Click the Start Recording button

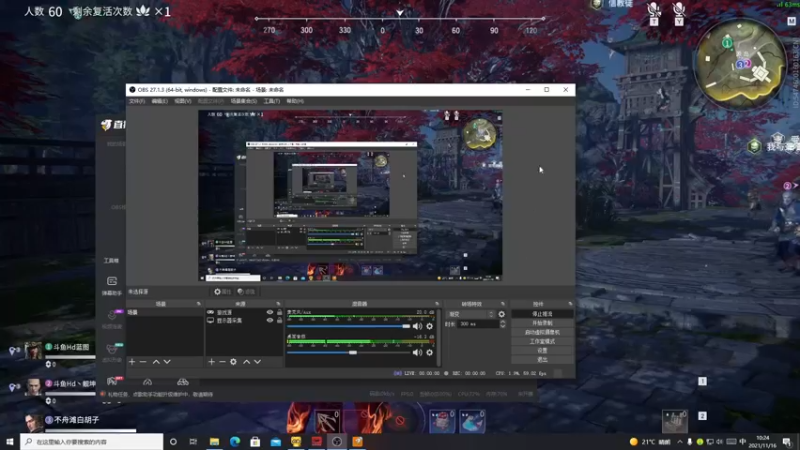point(542,323)
